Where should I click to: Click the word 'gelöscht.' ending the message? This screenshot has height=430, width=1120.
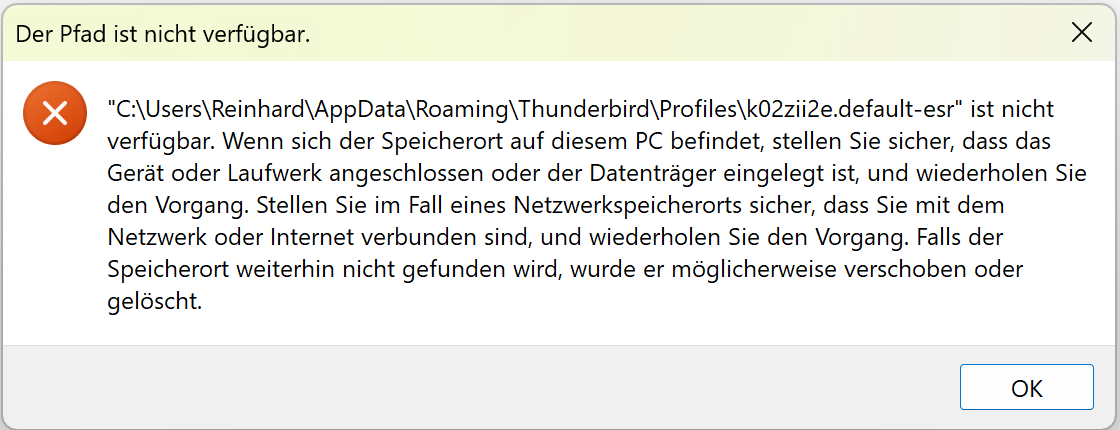click(x=155, y=301)
